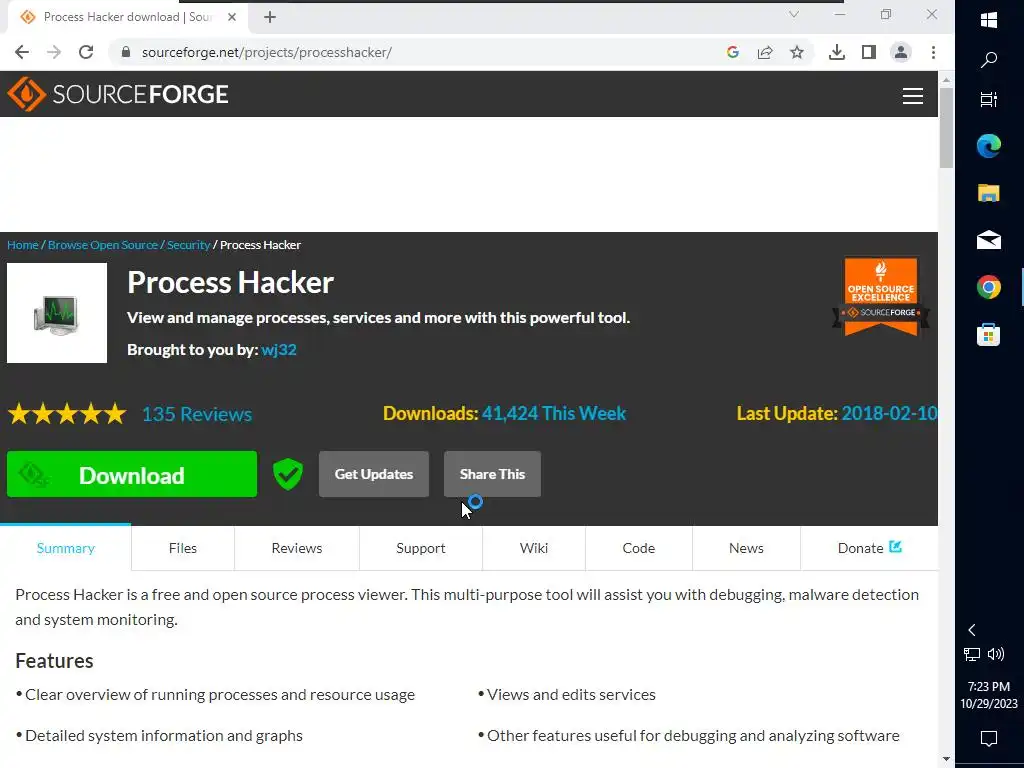Open the Chrome profile avatar
1024x768 pixels.
(901, 52)
